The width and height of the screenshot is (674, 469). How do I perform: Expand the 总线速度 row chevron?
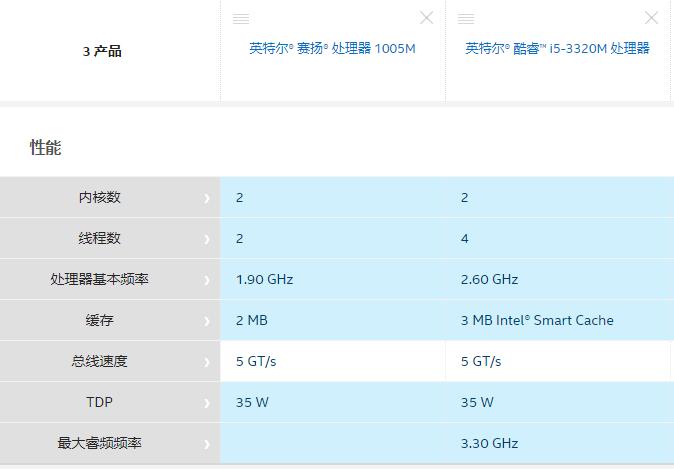tap(207, 362)
